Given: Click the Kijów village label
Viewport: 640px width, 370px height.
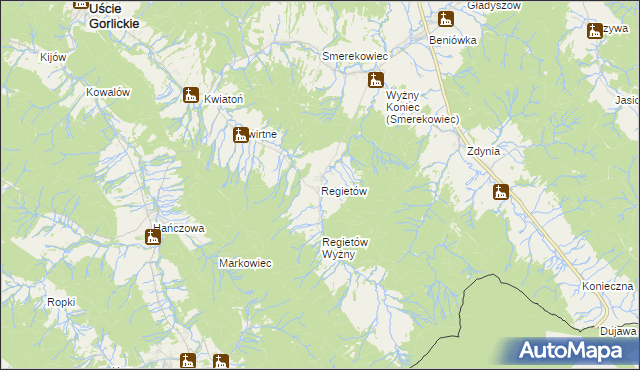Looking at the screenshot, I should (x=53, y=58).
